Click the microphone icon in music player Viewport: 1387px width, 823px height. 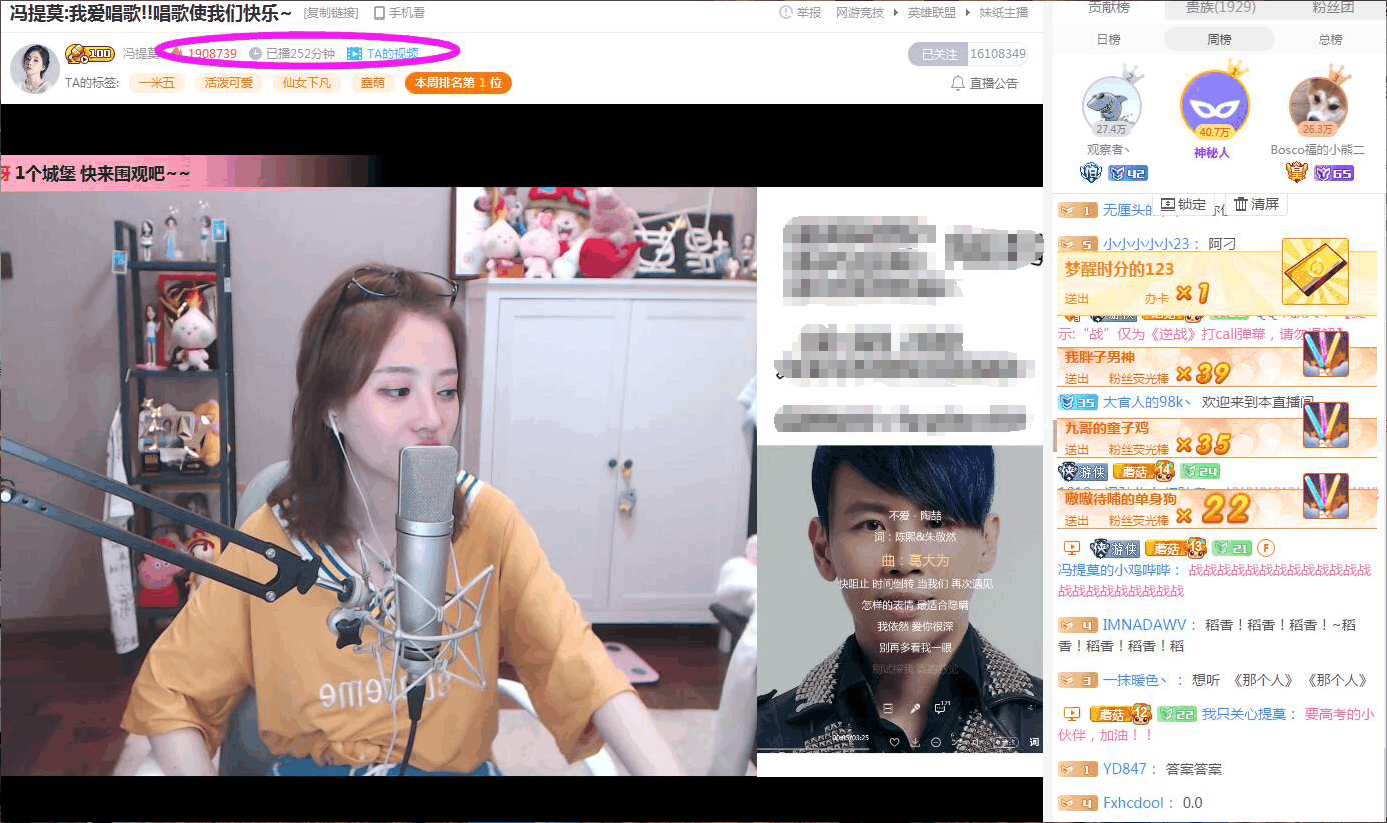coord(914,708)
